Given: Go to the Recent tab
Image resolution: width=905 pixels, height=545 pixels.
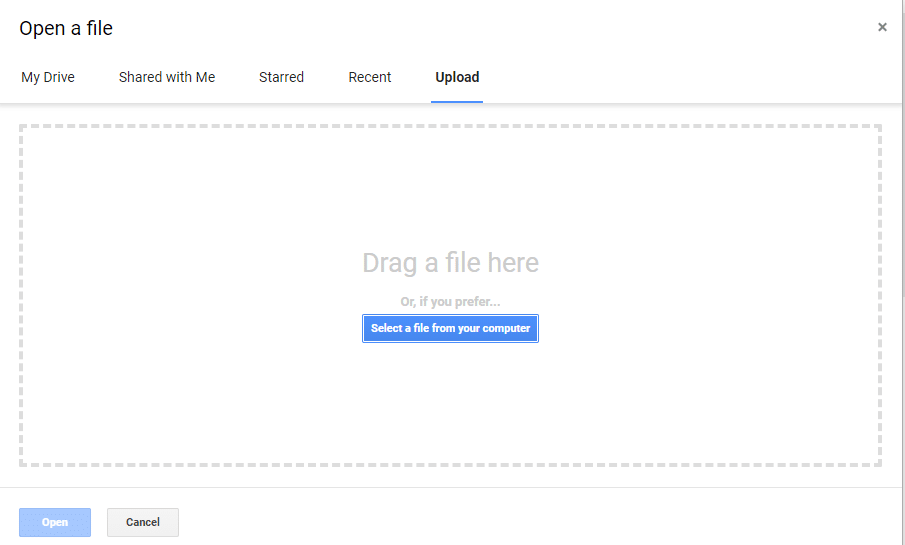Looking at the screenshot, I should coord(369,77).
